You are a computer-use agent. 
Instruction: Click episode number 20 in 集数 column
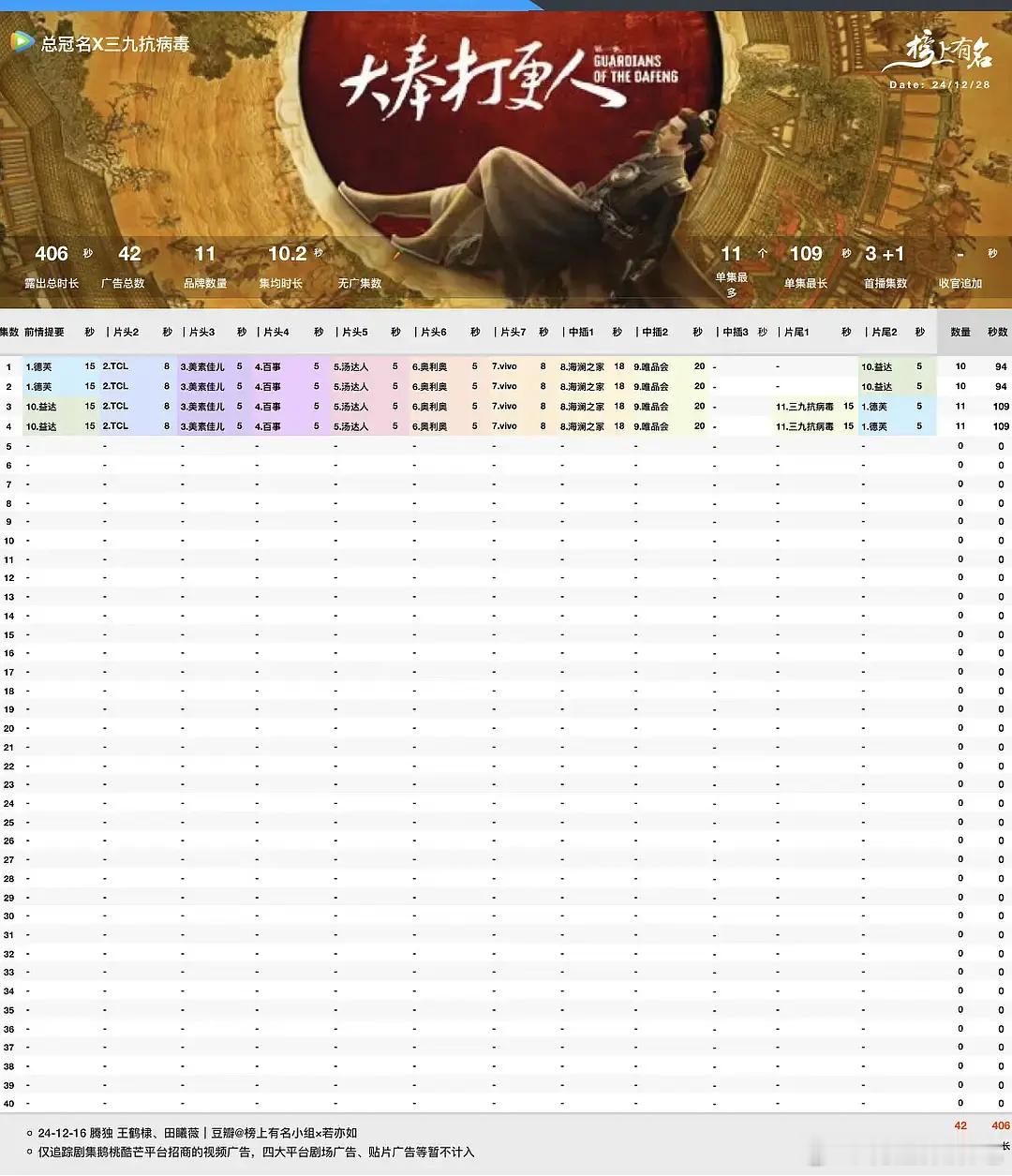click(x=9, y=728)
